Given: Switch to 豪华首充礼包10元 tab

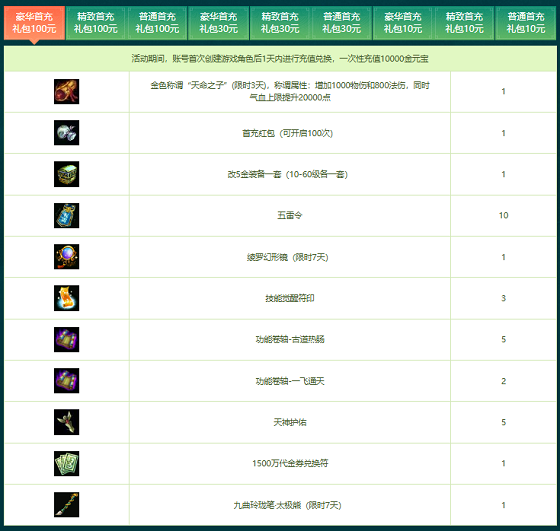Looking at the screenshot, I should [403, 23].
